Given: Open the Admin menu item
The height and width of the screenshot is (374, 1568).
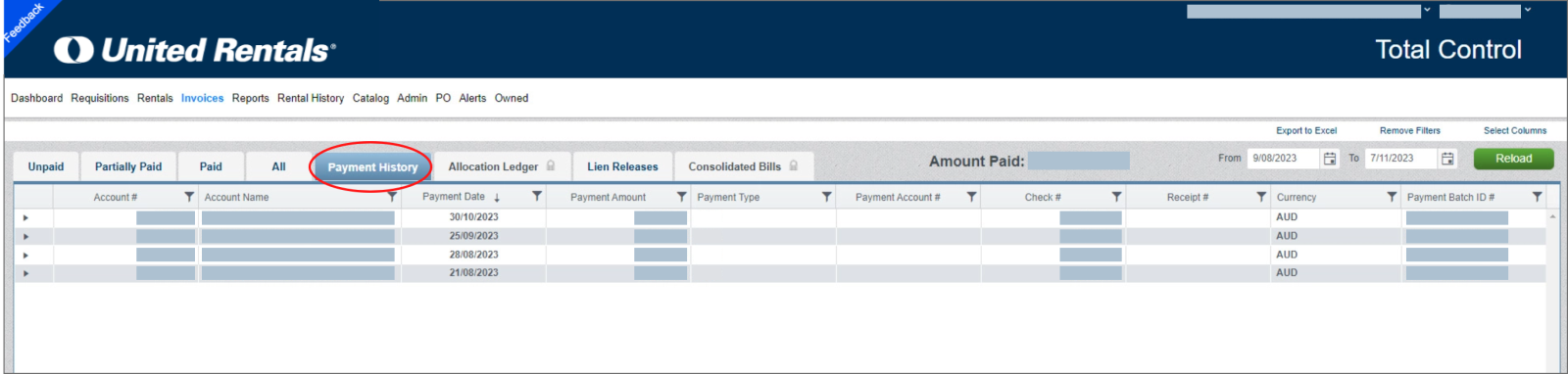Looking at the screenshot, I should click(412, 98).
